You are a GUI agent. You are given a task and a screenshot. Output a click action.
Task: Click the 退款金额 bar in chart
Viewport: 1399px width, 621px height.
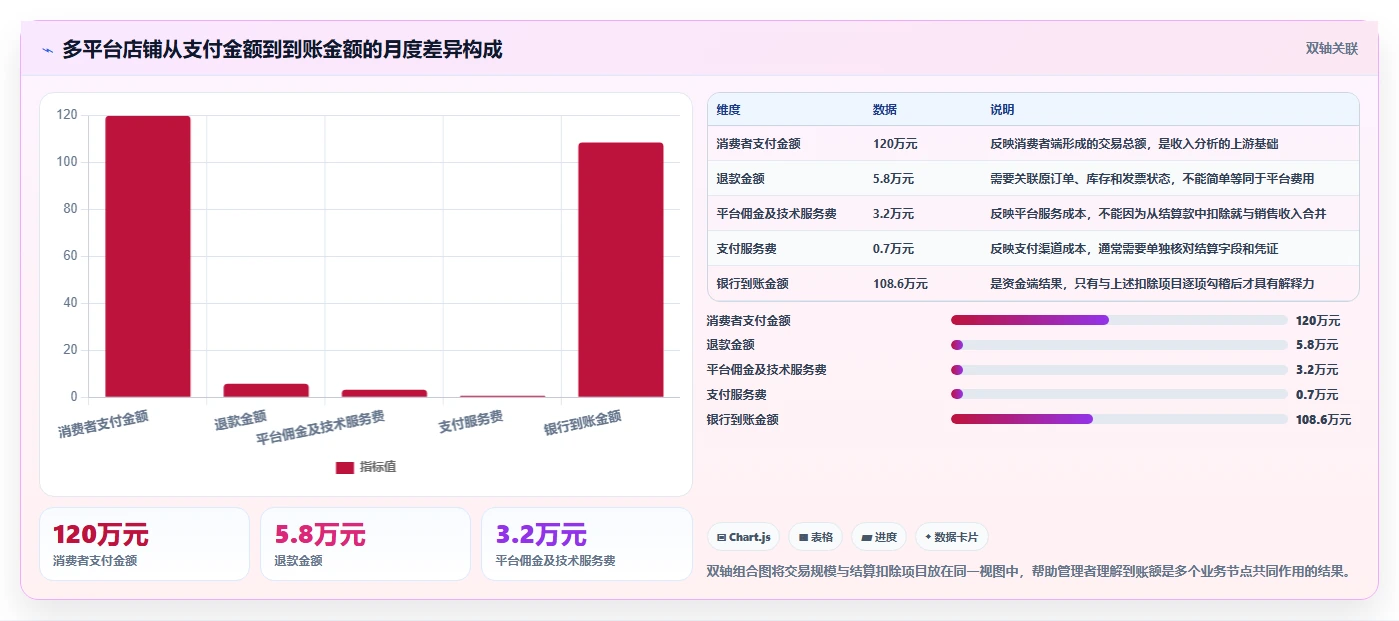pos(266,390)
